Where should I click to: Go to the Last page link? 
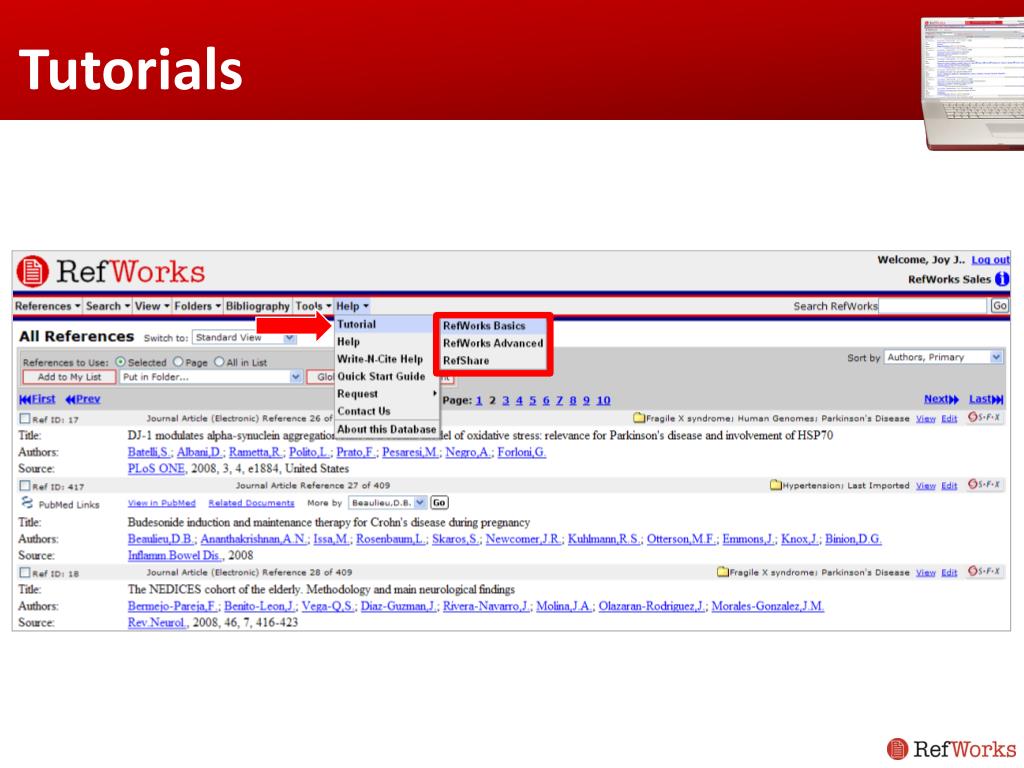(x=986, y=399)
